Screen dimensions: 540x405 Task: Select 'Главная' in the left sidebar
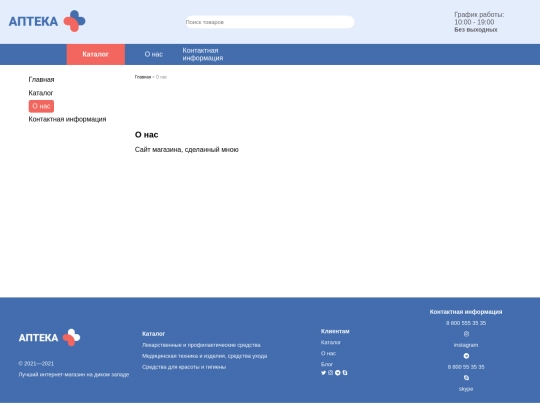pos(41,80)
